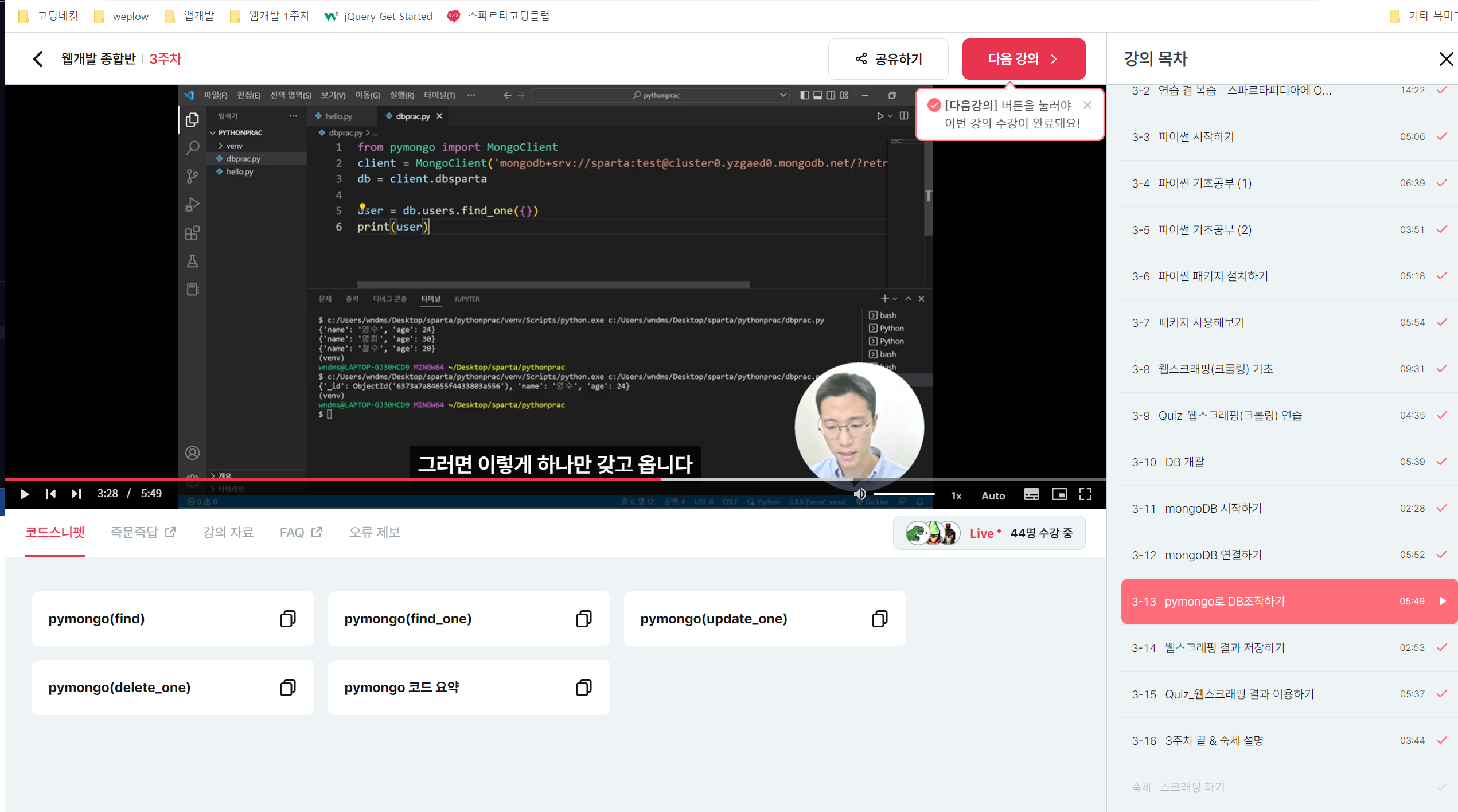Skip to the previous video track
Viewport: 1458px width, 812px height.
click(50, 494)
